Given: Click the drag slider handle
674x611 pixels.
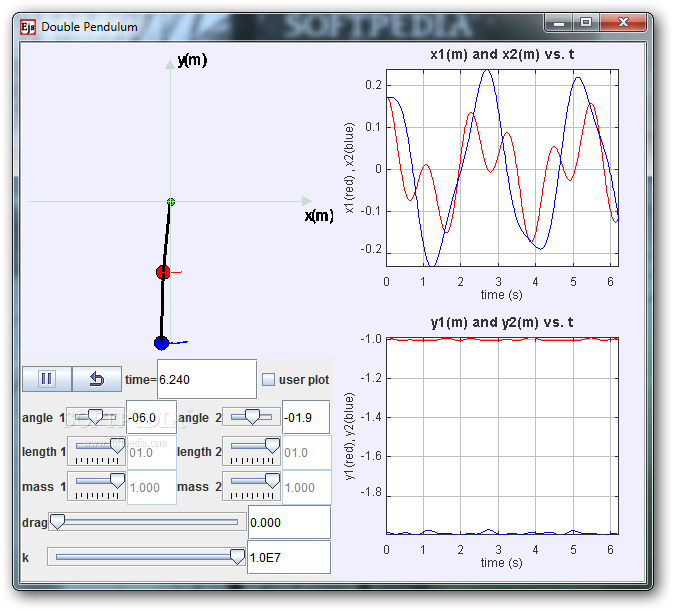Looking at the screenshot, I should click(x=57, y=522).
